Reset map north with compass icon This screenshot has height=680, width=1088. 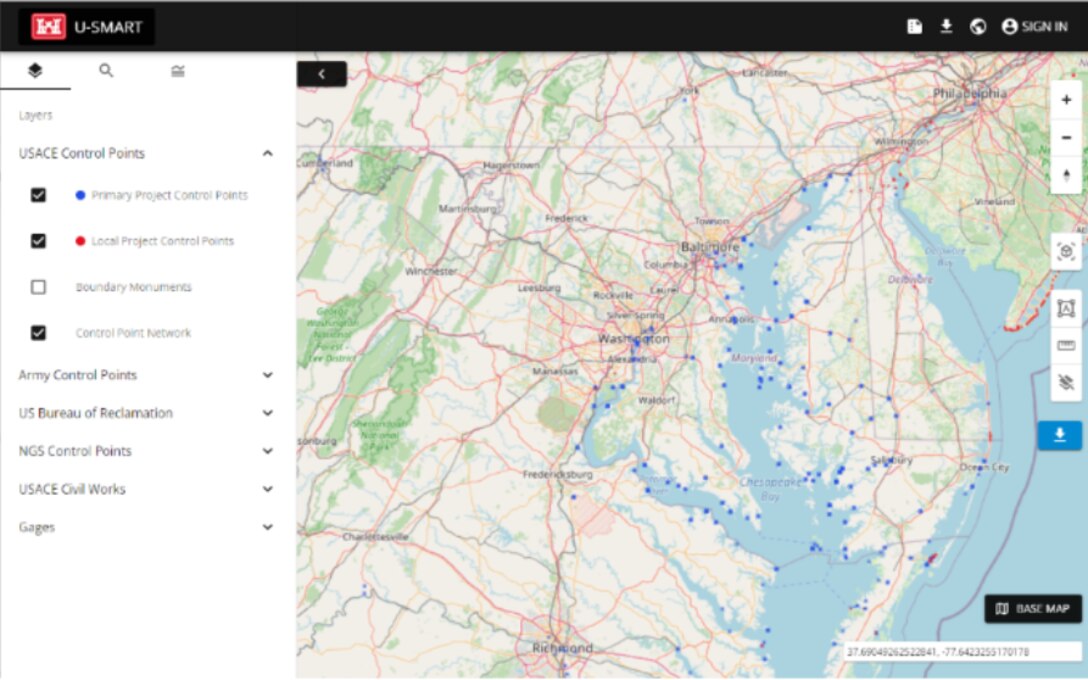click(x=1066, y=175)
